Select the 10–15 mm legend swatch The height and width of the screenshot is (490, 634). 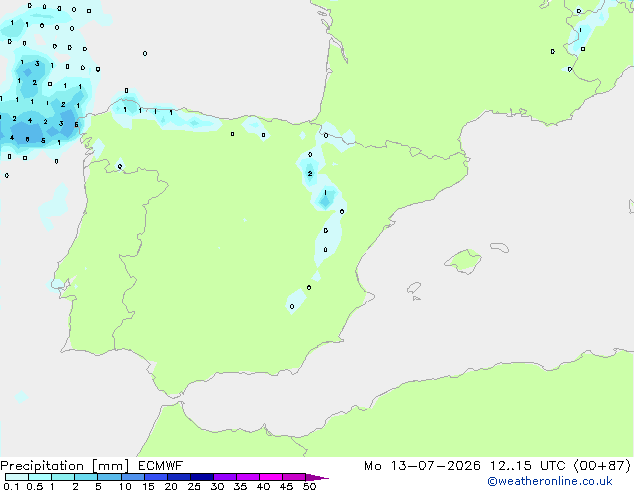coord(133,477)
